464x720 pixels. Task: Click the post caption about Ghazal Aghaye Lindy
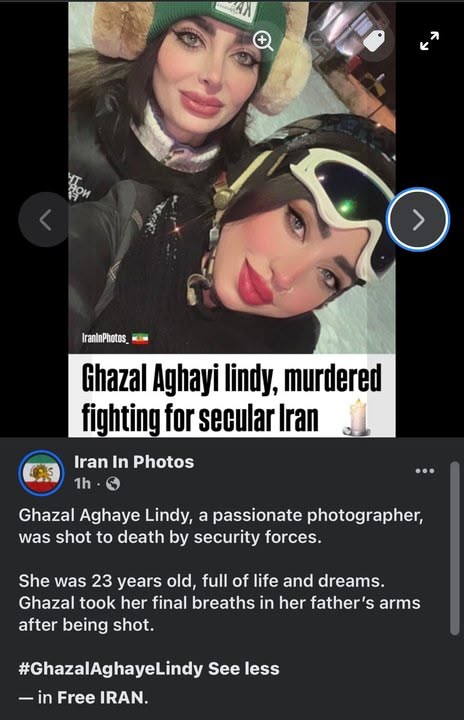point(221,526)
